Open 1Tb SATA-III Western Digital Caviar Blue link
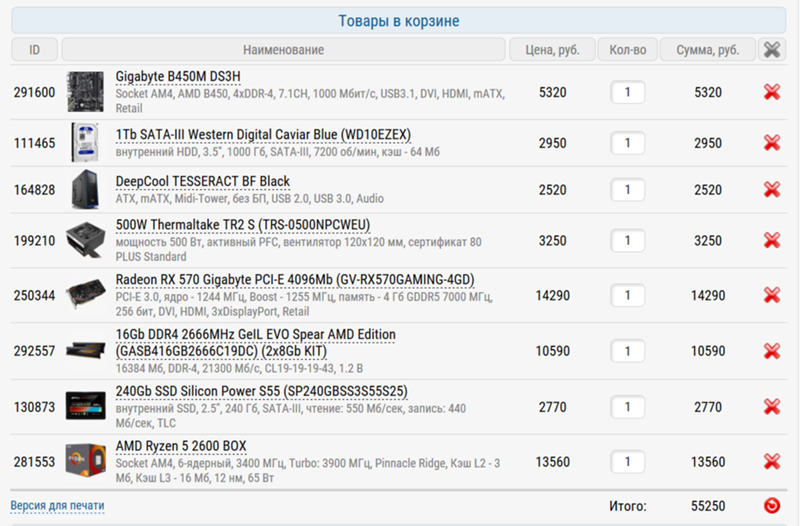Viewport: 800px width, 526px height. [263, 135]
